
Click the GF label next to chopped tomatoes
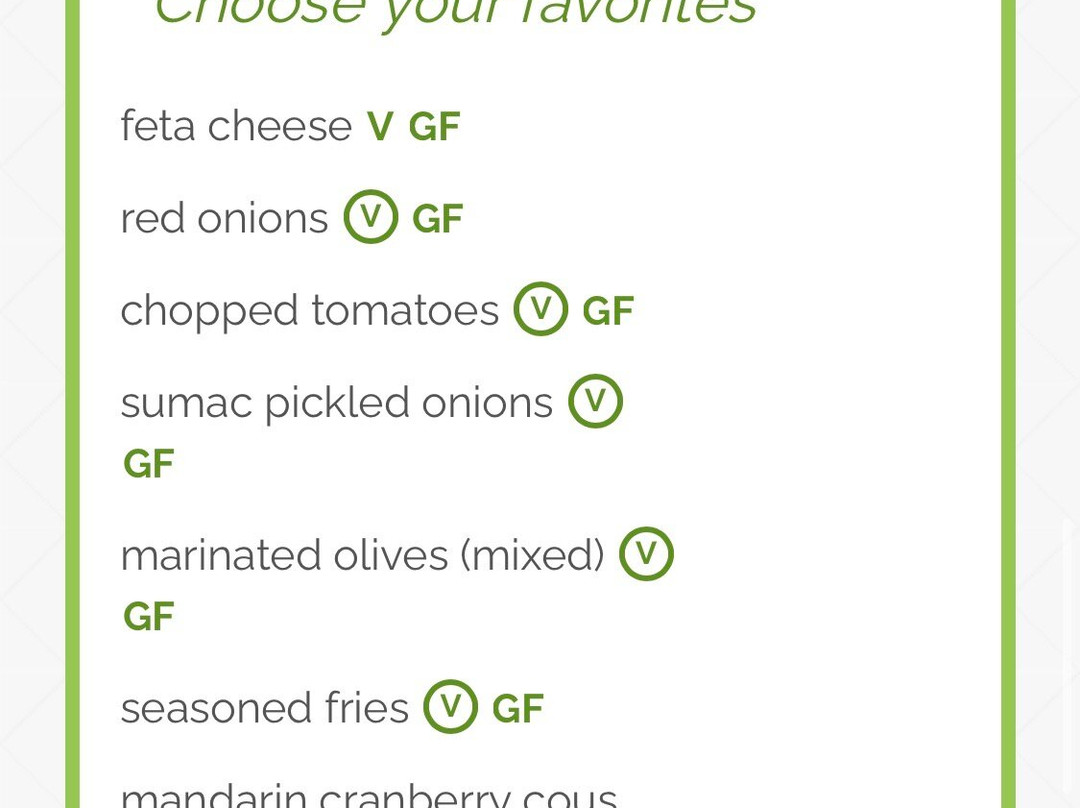[x=608, y=311]
